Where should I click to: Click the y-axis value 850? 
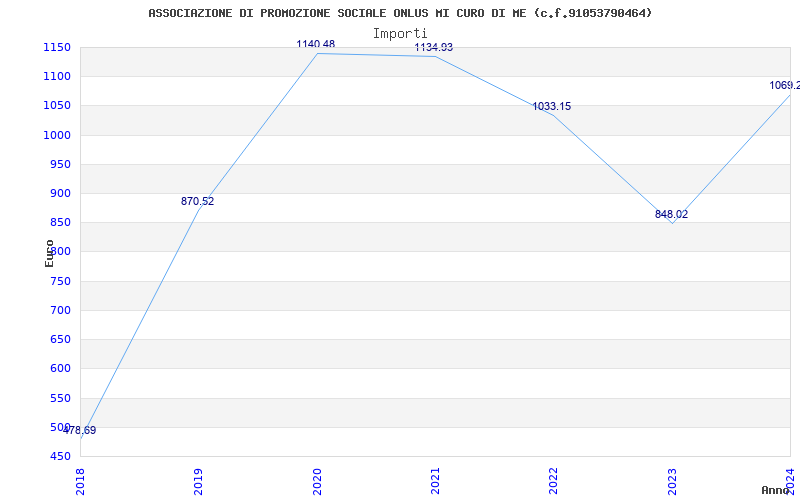click(61, 222)
